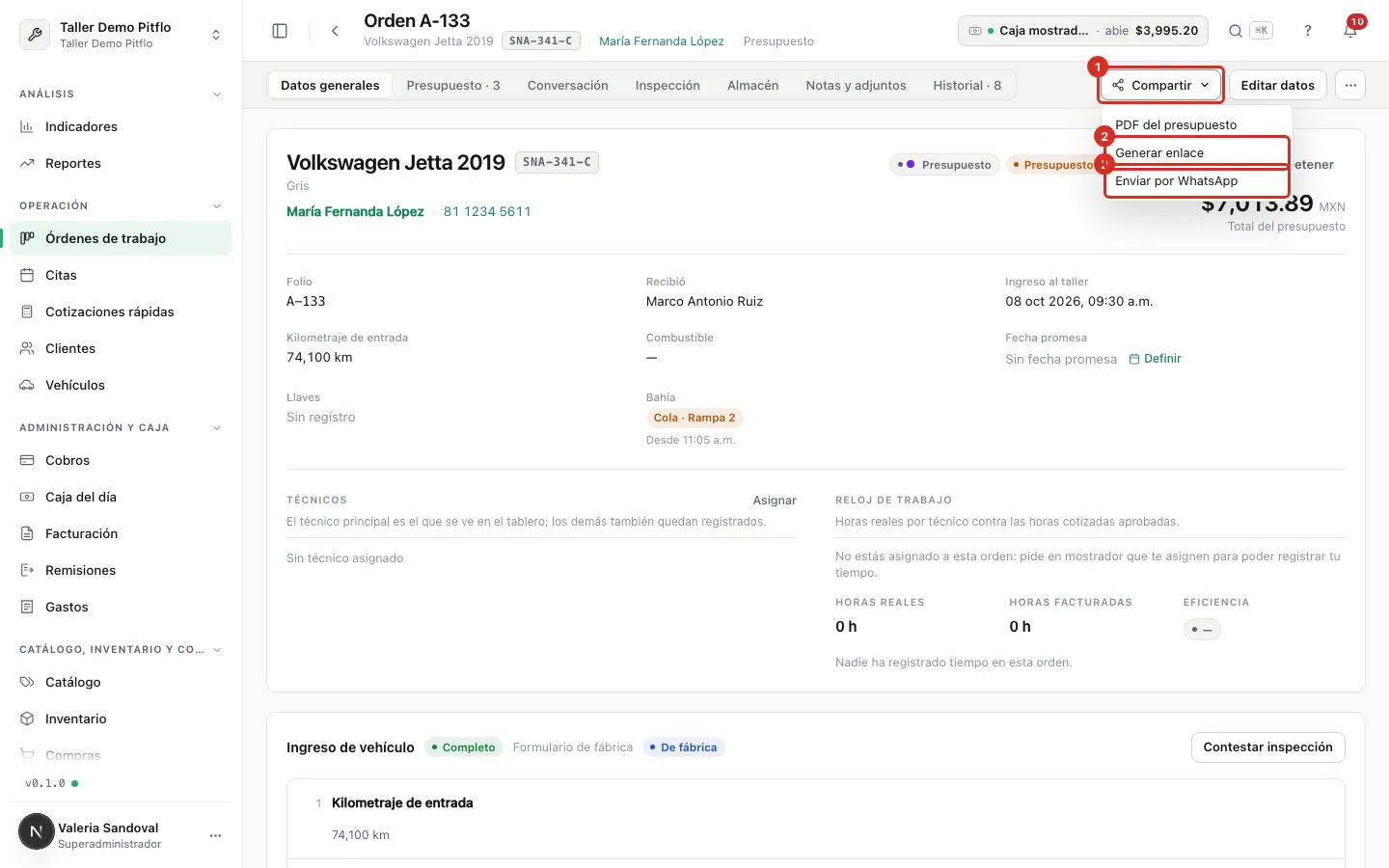Click the Indicadores chart icon
Viewport: 1389px width, 868px height.
pyautogui.click(x=27, y=126)
